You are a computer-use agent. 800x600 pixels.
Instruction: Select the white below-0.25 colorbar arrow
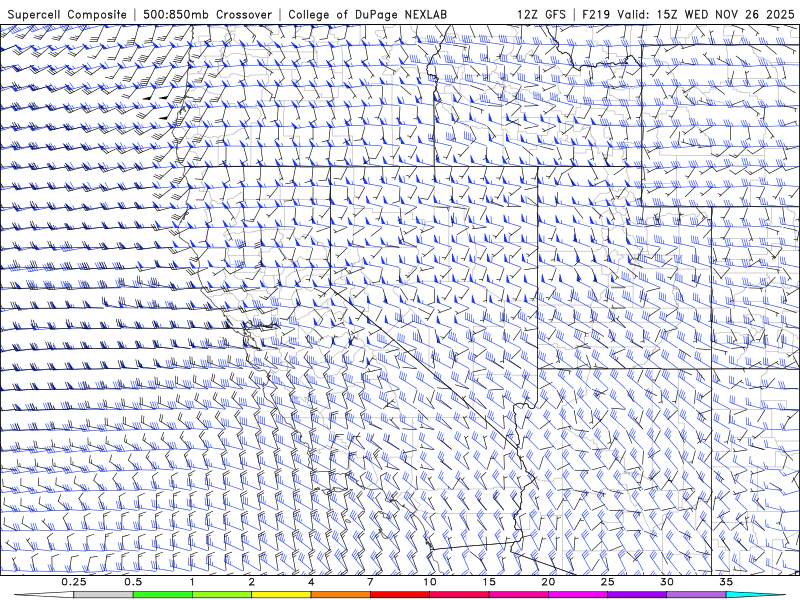44,595
